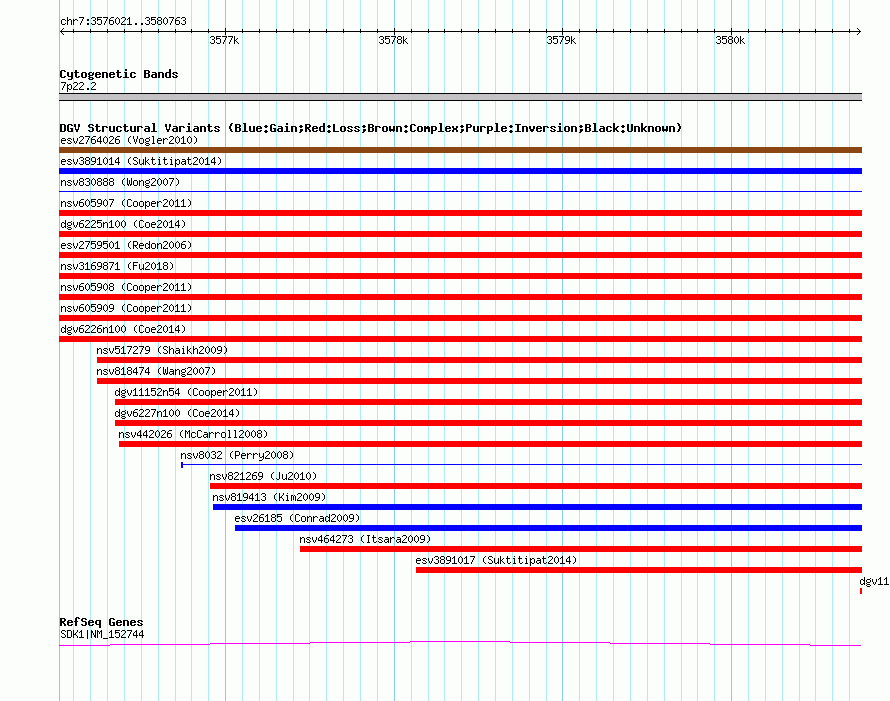Click the red bar under dgv6225n100

click(x=460, y=234)
